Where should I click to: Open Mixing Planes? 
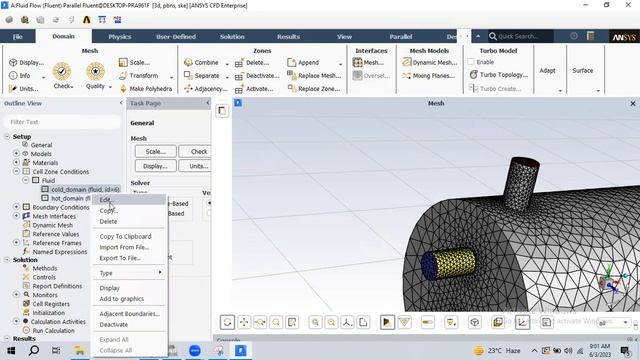[x=429, y=76]
